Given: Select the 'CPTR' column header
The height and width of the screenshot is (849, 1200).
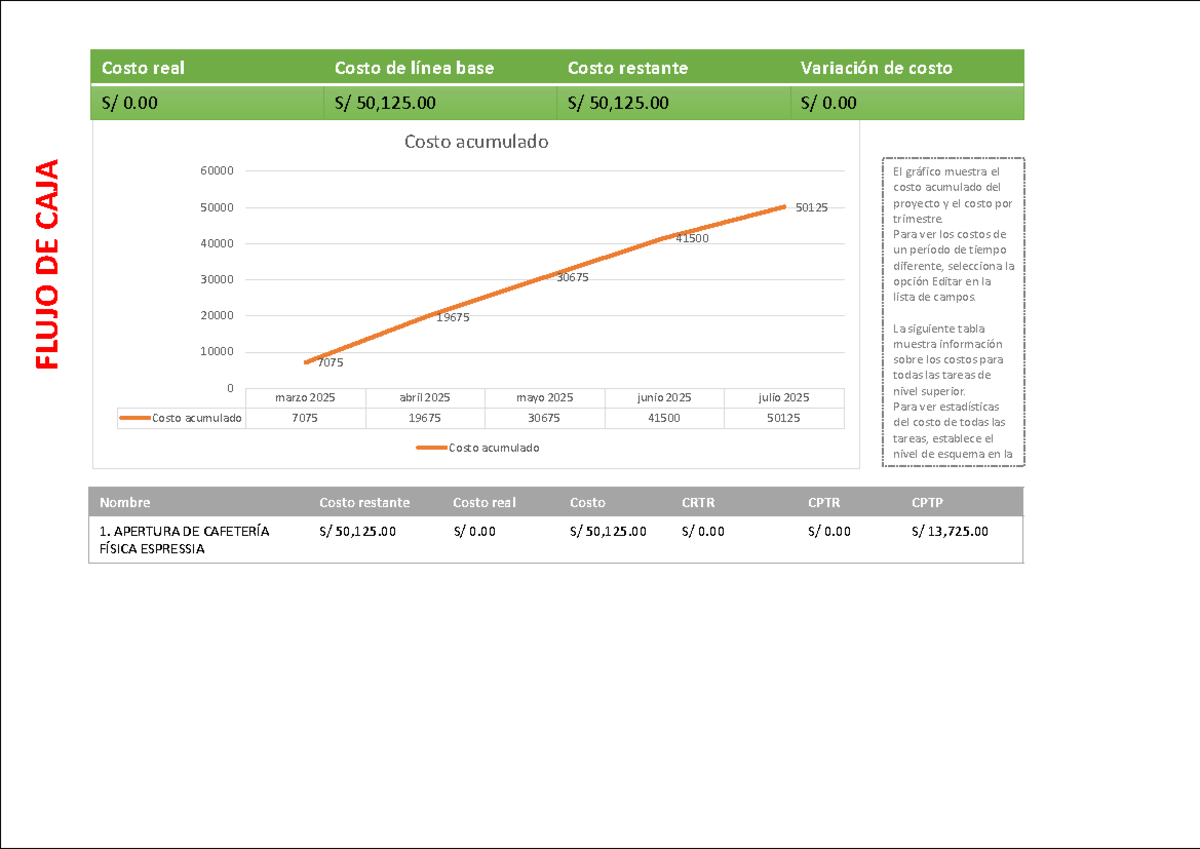Looking at the screenshot, I should (x=825, y=502).
